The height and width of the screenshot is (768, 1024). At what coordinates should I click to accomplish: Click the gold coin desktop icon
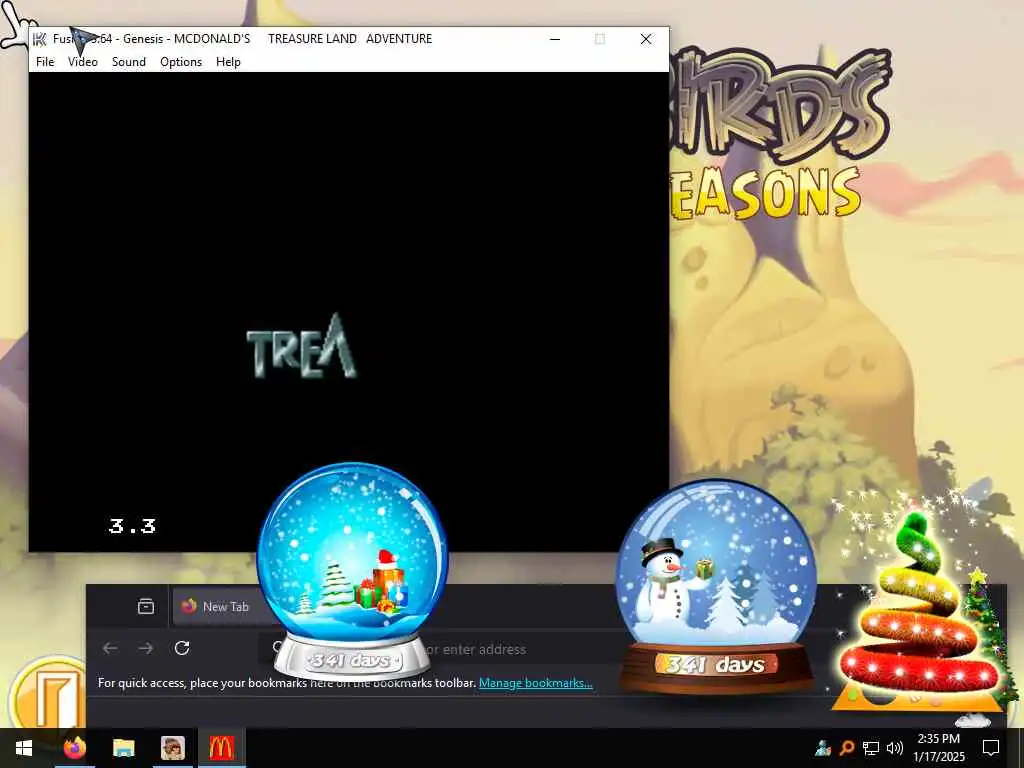[x=47, y=692]
